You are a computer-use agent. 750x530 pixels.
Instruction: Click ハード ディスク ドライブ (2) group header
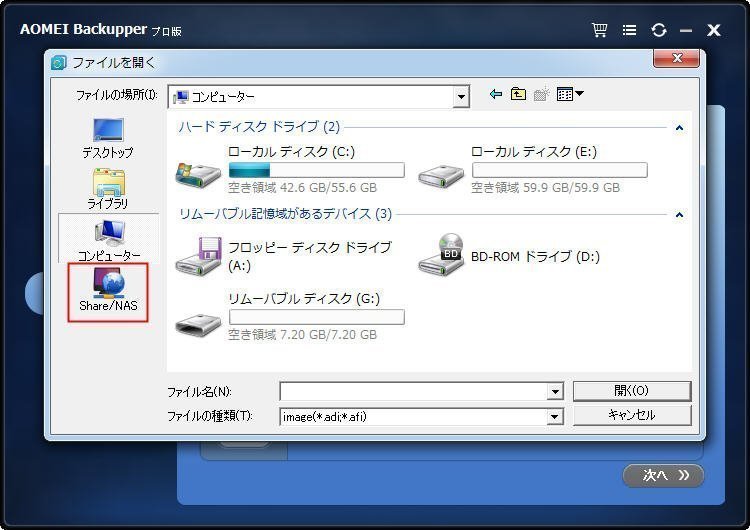259,127
